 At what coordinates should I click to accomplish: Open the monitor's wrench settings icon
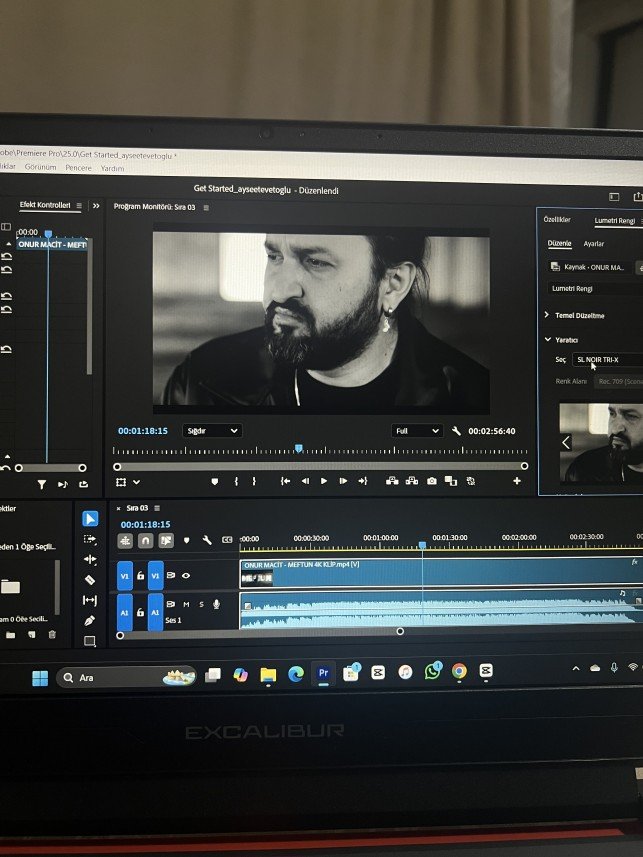[456, 431]
